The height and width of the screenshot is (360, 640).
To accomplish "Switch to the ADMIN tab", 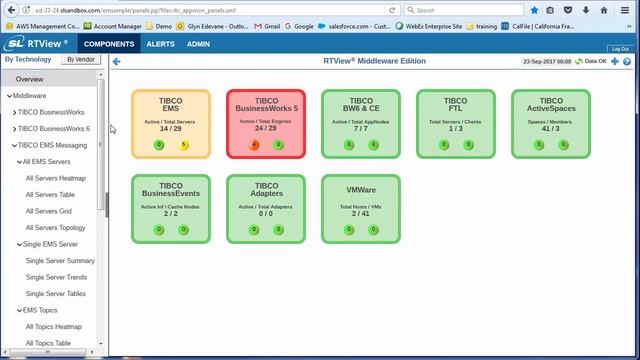I will [x=198, y=44].
